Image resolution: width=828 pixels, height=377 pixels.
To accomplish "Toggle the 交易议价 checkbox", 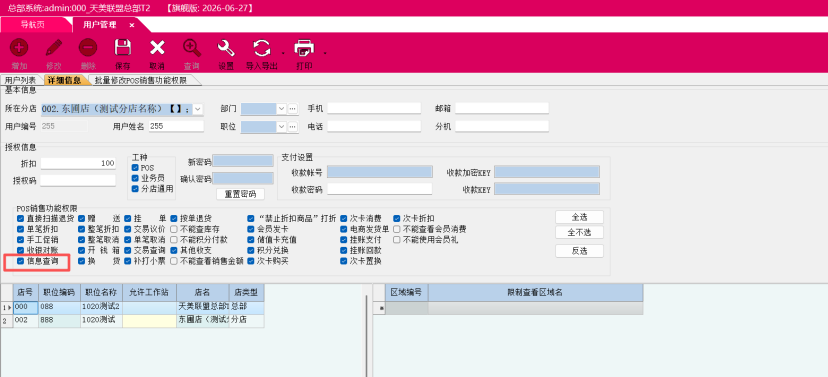I will point(128,229).
